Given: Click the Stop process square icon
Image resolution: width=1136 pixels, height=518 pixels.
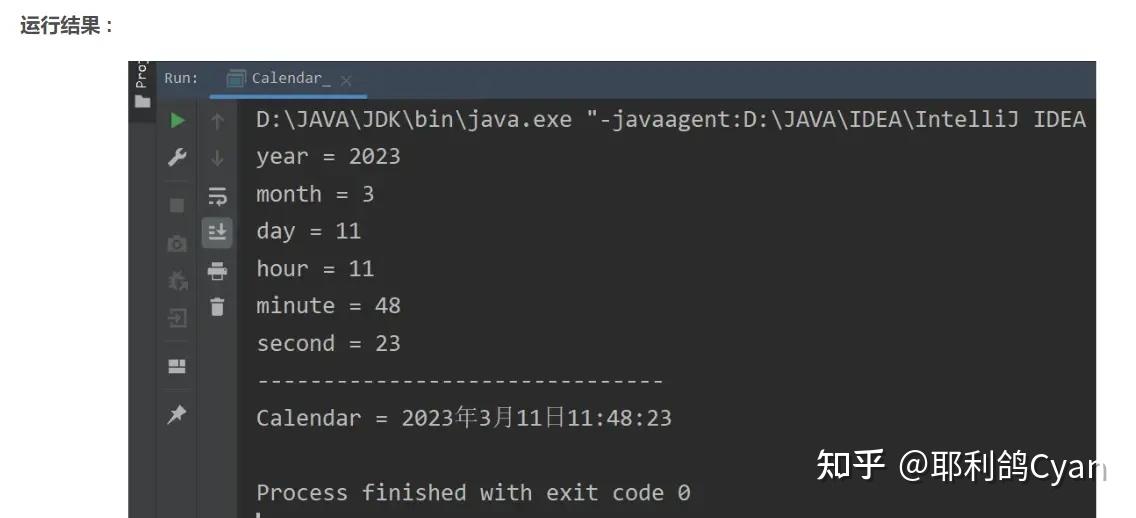Looking at the screenshot, I should pyautogui.click(x=177, y=205).
